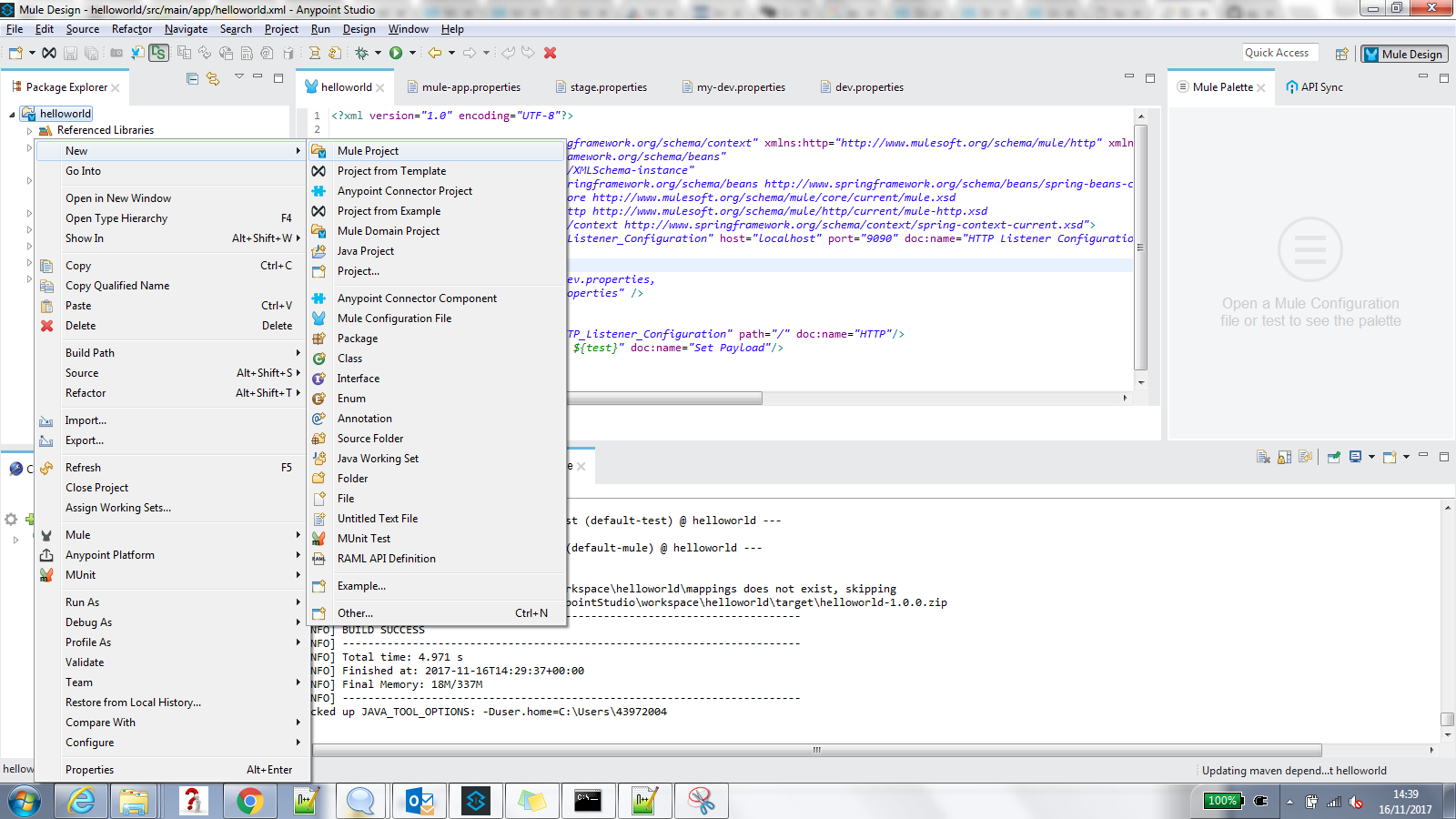The height and width of the screenshot is (819, 1456).
Task: Click the Mule Design perspective button
Action: pyautogui.click(x=1403, y=54)
